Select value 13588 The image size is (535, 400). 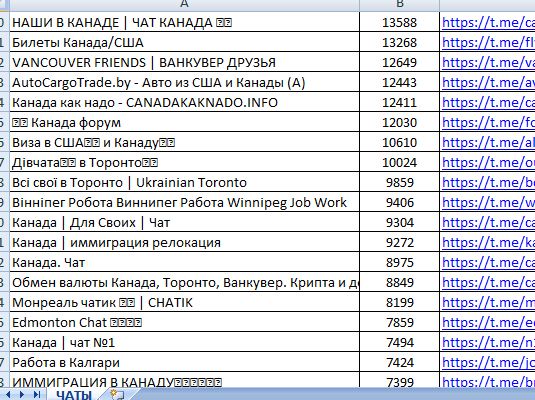(400, 23)
